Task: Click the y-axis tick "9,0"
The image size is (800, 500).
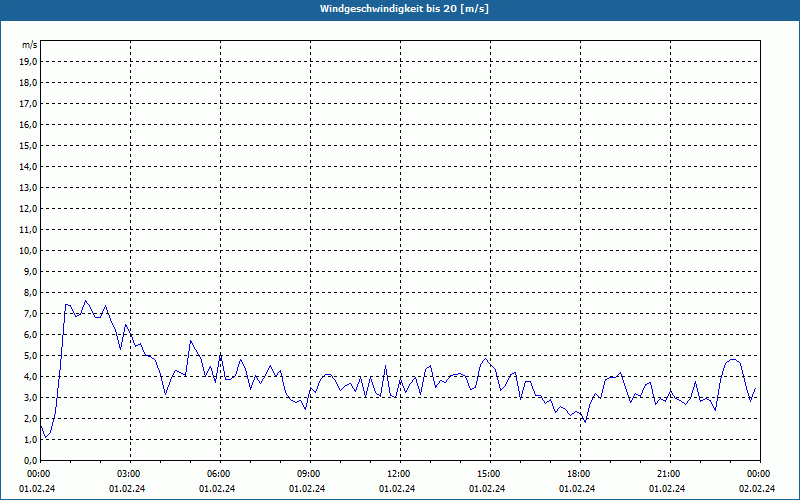Action: click(x=30, y=271)
